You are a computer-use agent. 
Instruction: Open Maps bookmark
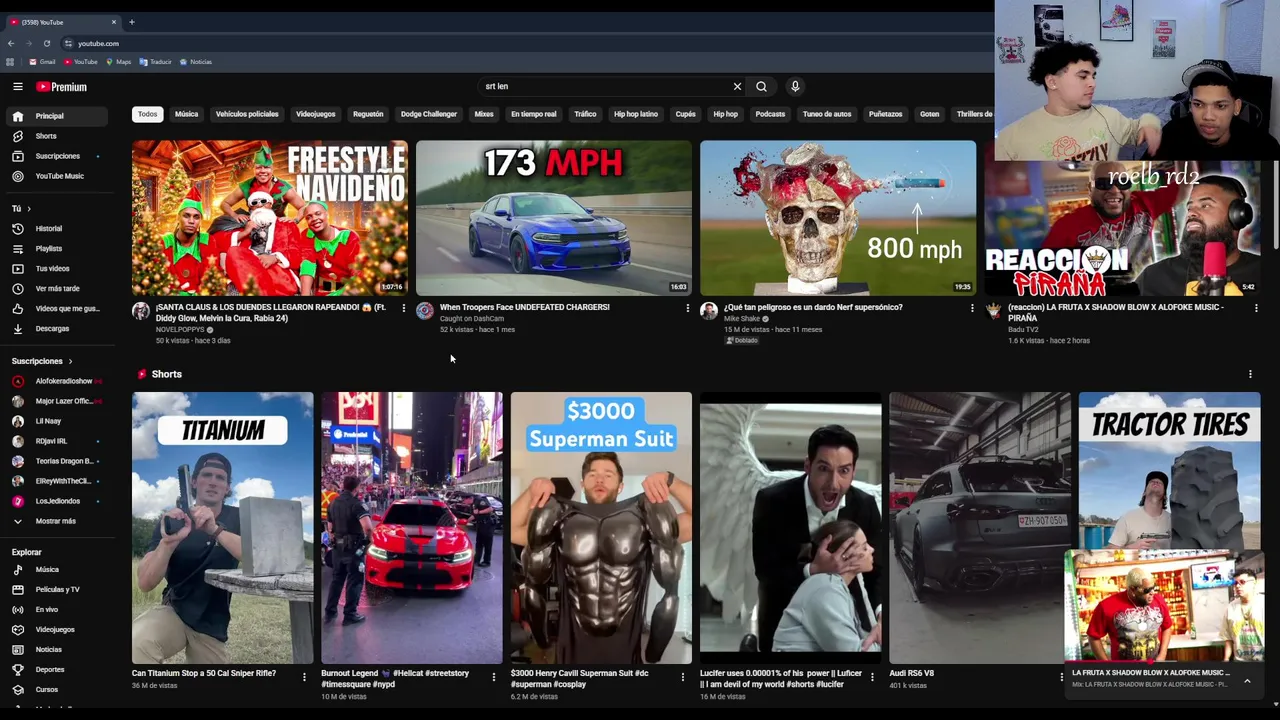point(118,62)
